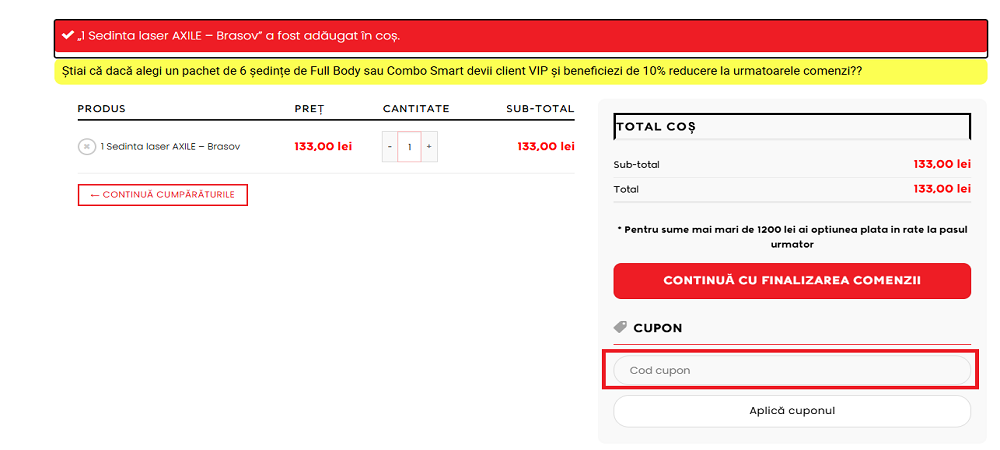Image resolution: width=1000 pixels, height=450 pixels.
Task: Click into the "Cod cupon" field
Action: [x=792, y=370]
